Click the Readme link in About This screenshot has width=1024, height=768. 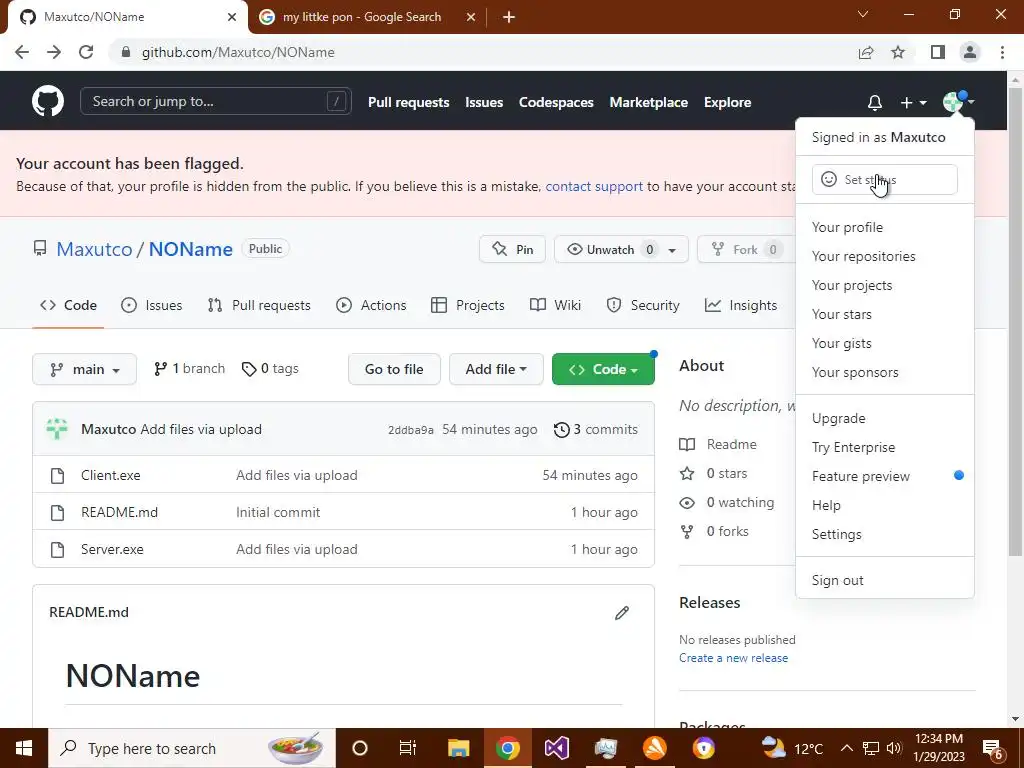(x=718, y=445)
